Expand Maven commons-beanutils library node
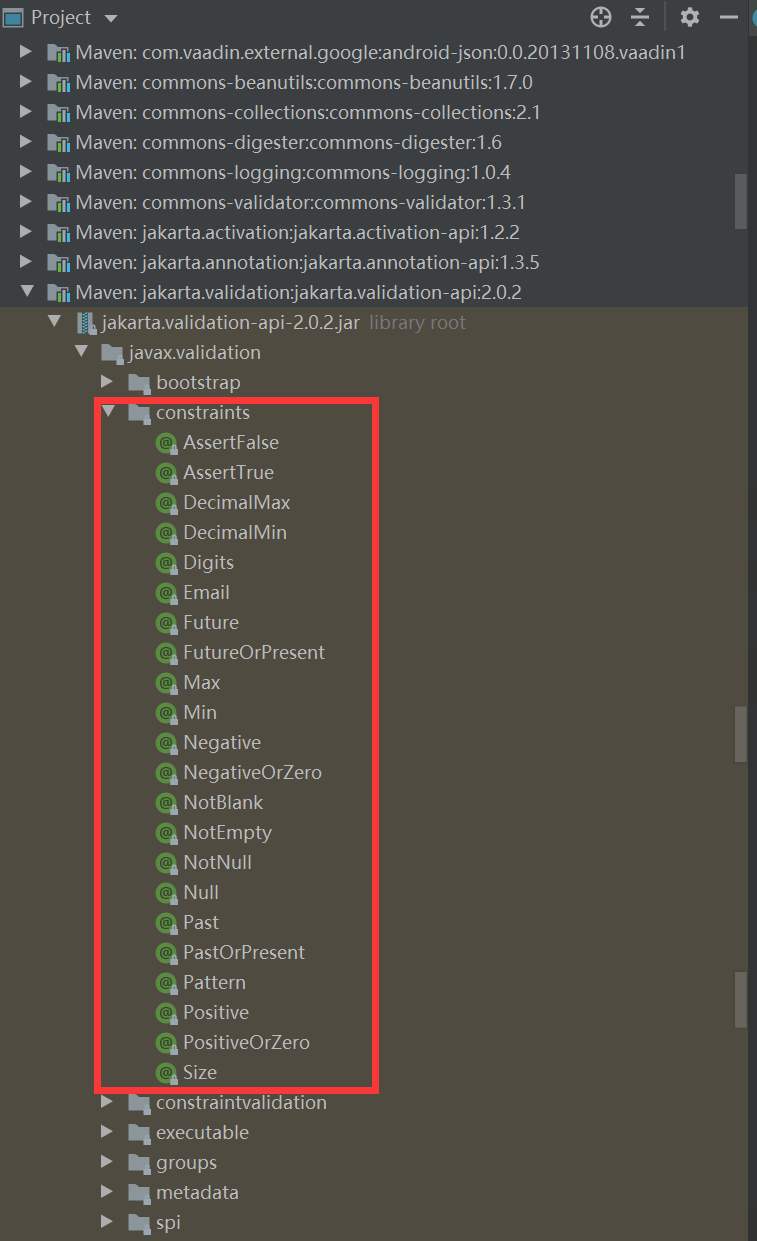This screenshot has width=757, height=1241. pos(27,82)
